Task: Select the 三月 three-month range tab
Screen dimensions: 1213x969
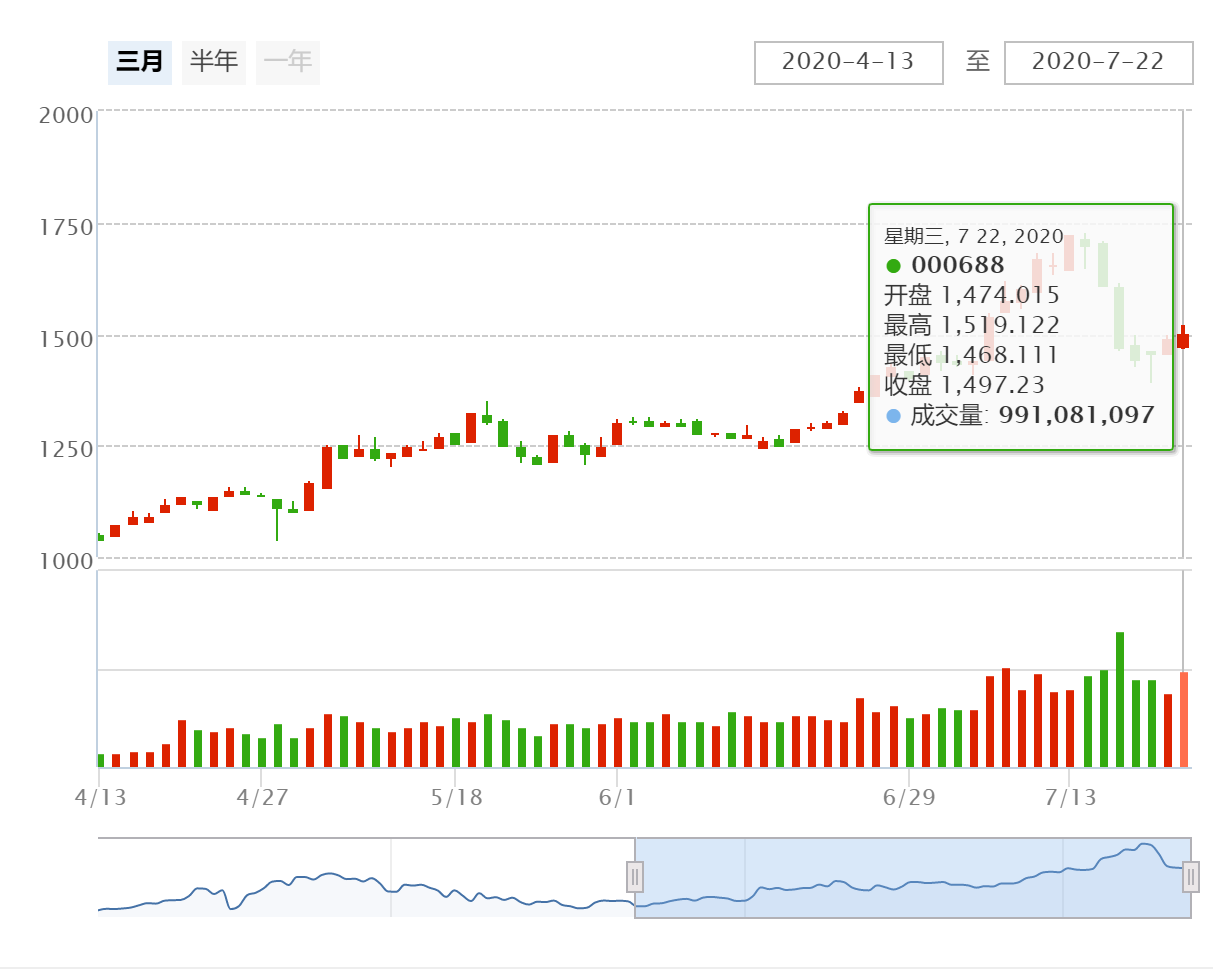Action: (139, 62)
